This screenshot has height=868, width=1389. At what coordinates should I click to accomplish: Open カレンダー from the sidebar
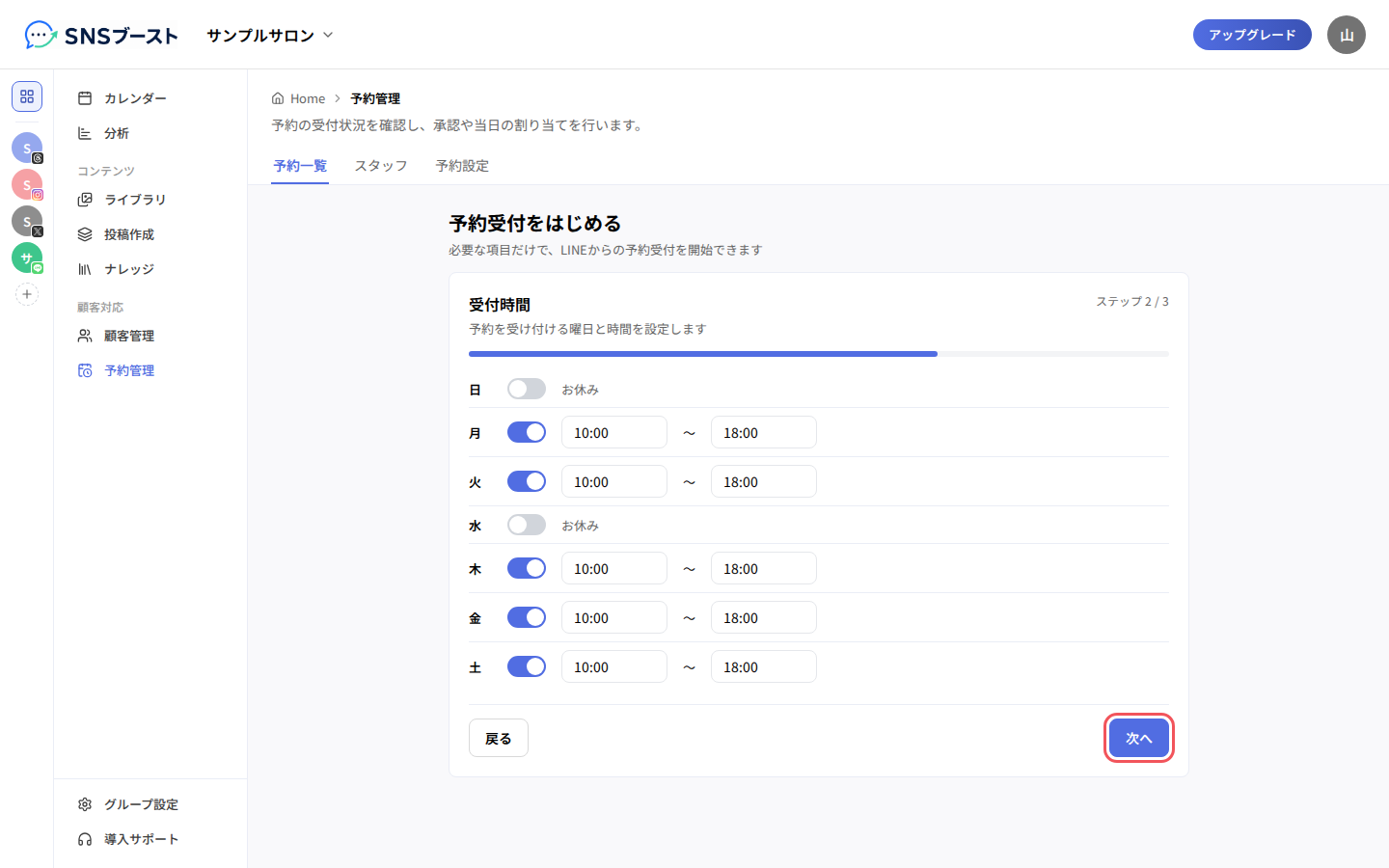150,98
